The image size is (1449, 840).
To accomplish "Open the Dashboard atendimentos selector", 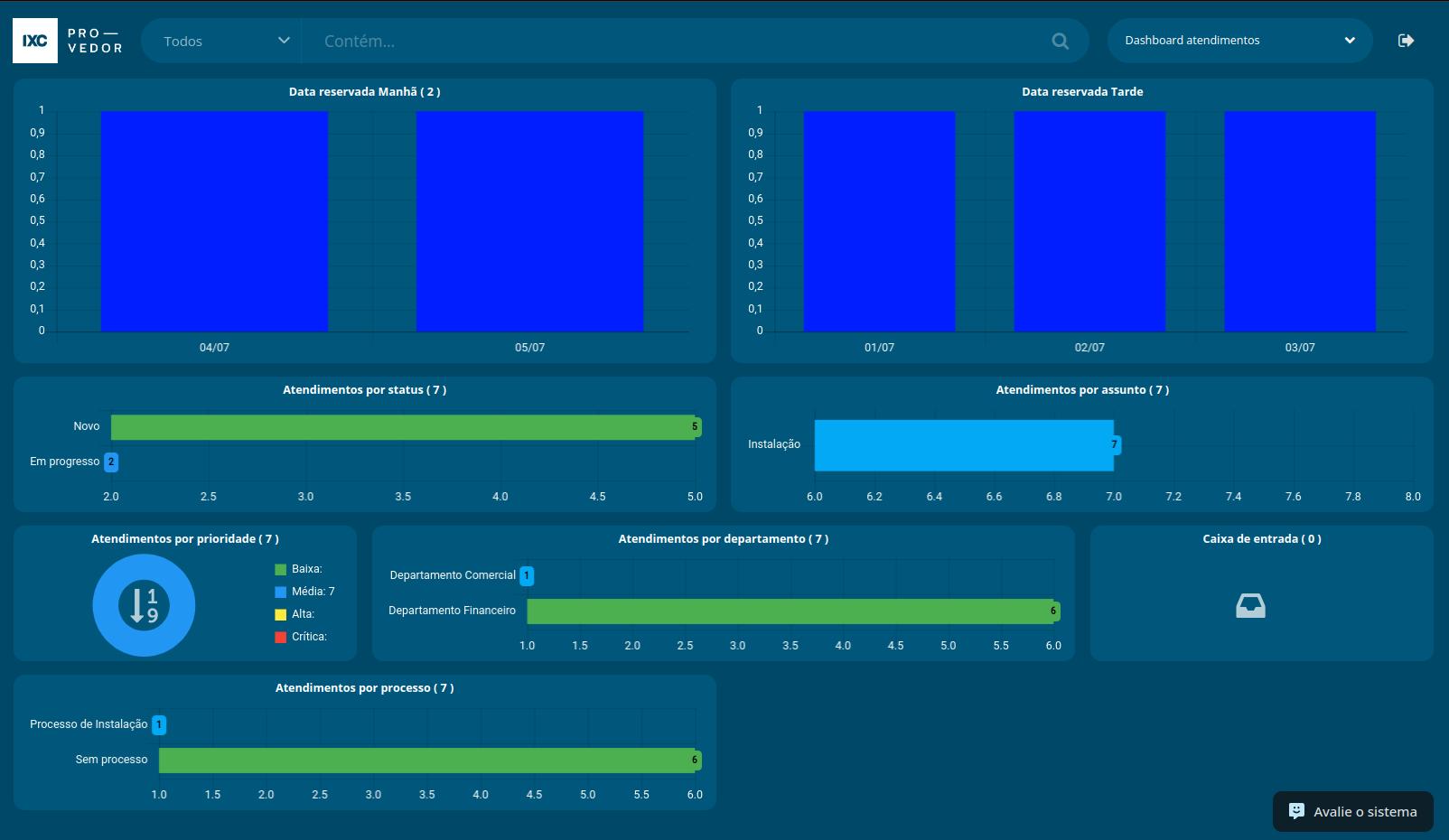I will (x=1239, y=41).
